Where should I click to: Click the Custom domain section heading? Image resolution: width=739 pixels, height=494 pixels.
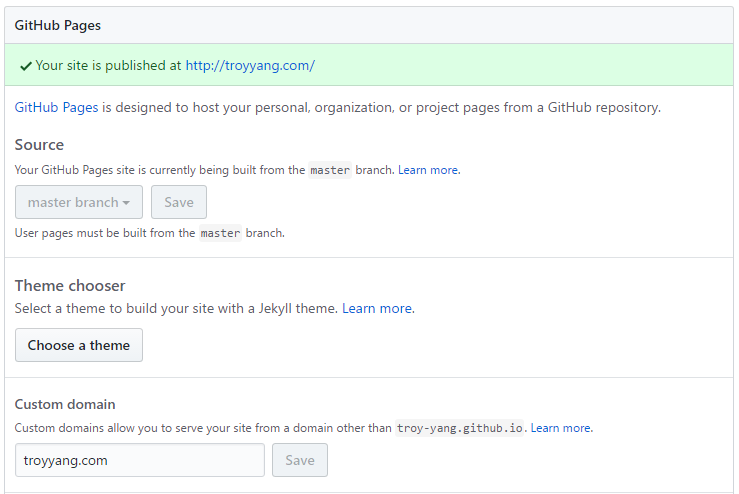tap(65, 404)
